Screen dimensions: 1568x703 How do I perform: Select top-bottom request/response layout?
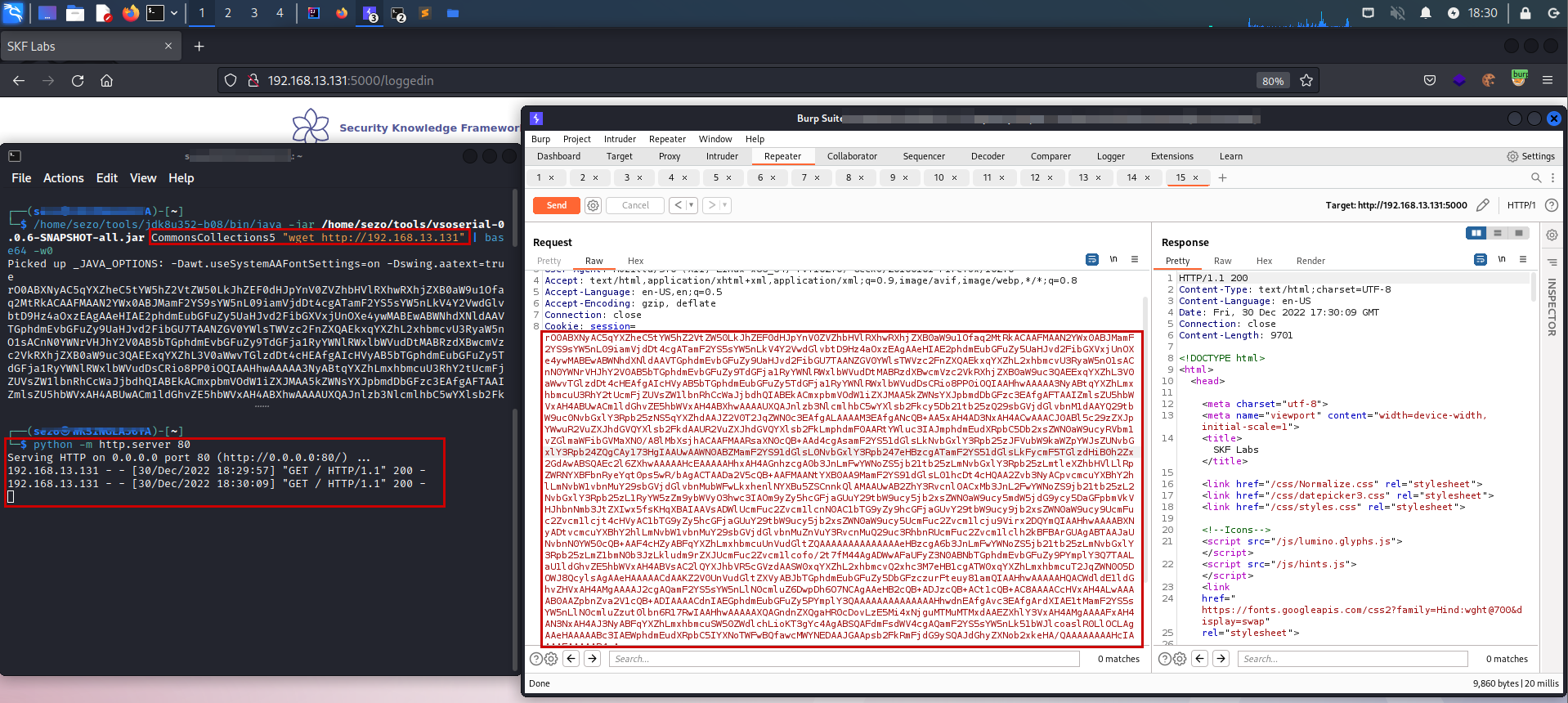[1498, 233]
